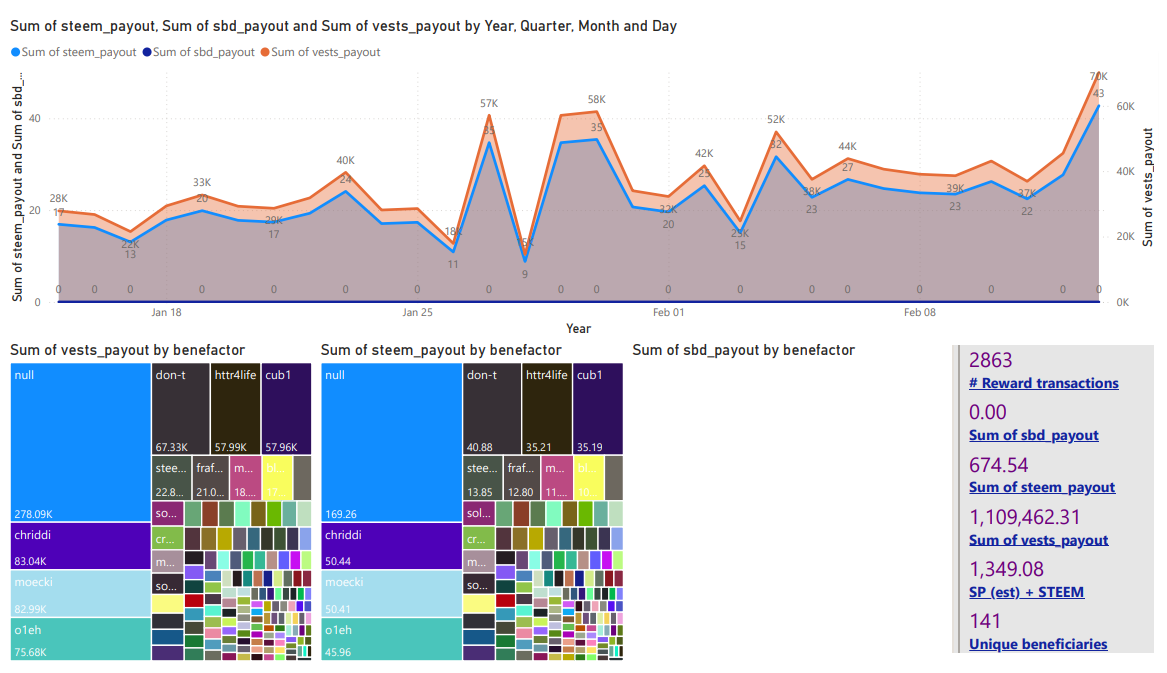
Task: Click the httr4life tile showing 35.21
Action: pos(547,409)
